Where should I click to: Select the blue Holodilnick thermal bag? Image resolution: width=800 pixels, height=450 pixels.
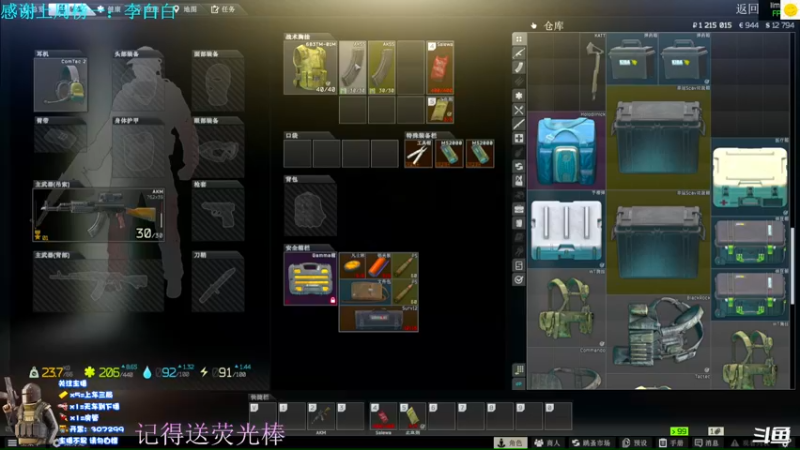(x=566, y=151)
